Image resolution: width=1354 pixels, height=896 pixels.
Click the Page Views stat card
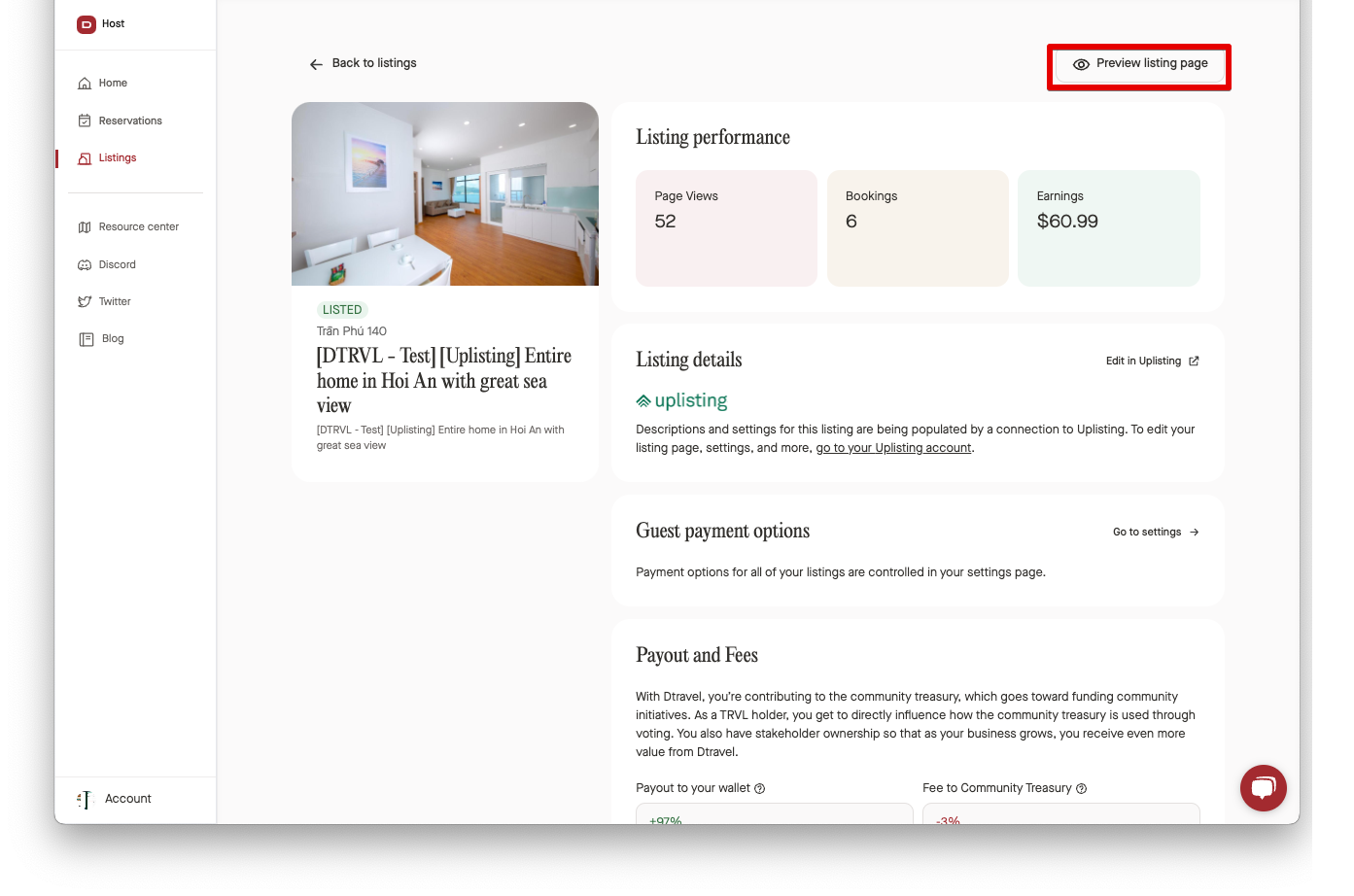click(726, 228)
